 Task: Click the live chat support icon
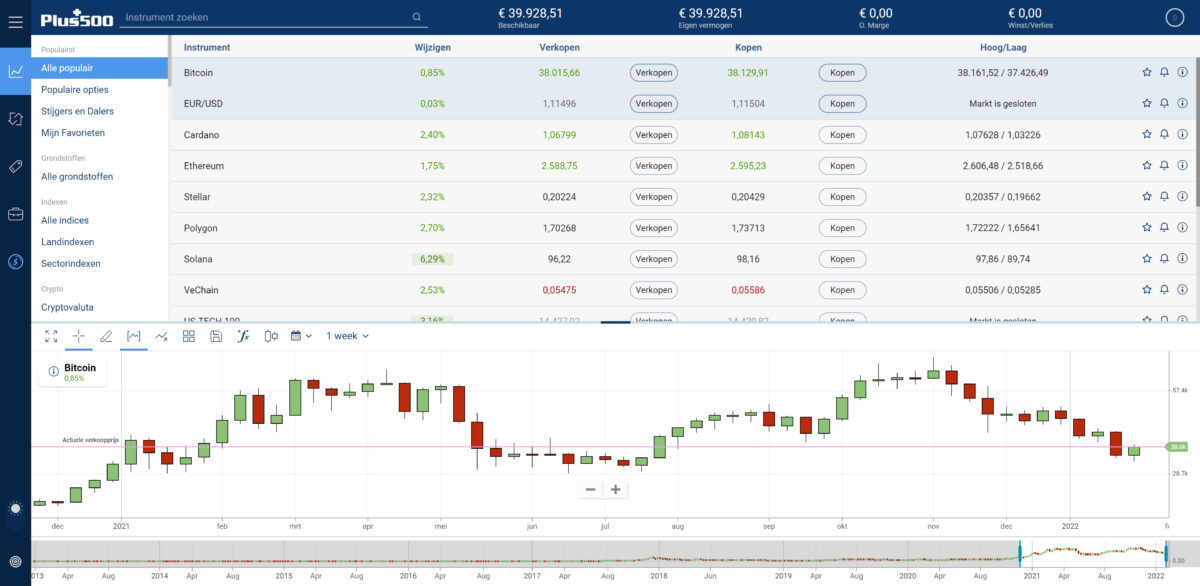(15, 561)
